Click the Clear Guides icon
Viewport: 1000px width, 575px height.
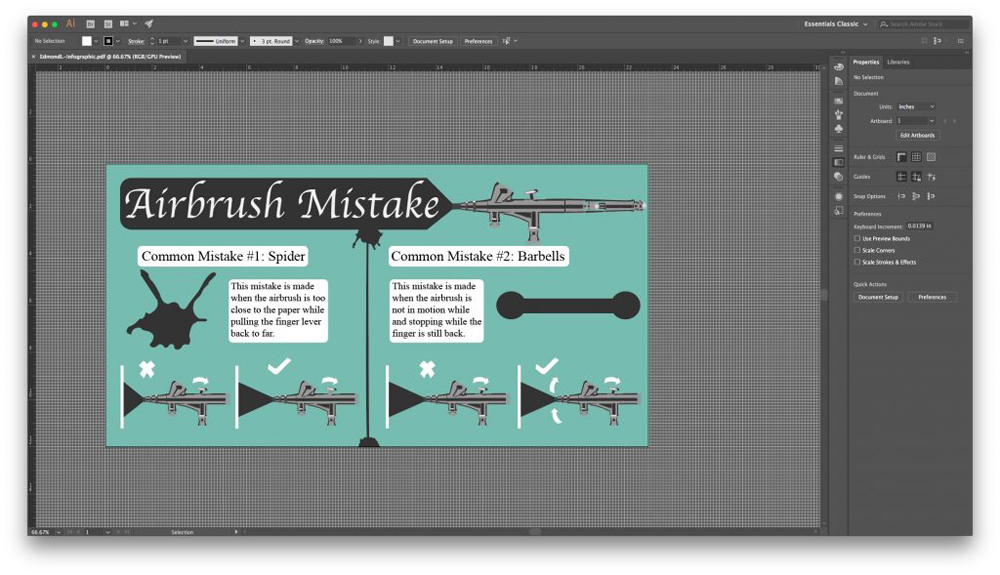coord(932,177)
